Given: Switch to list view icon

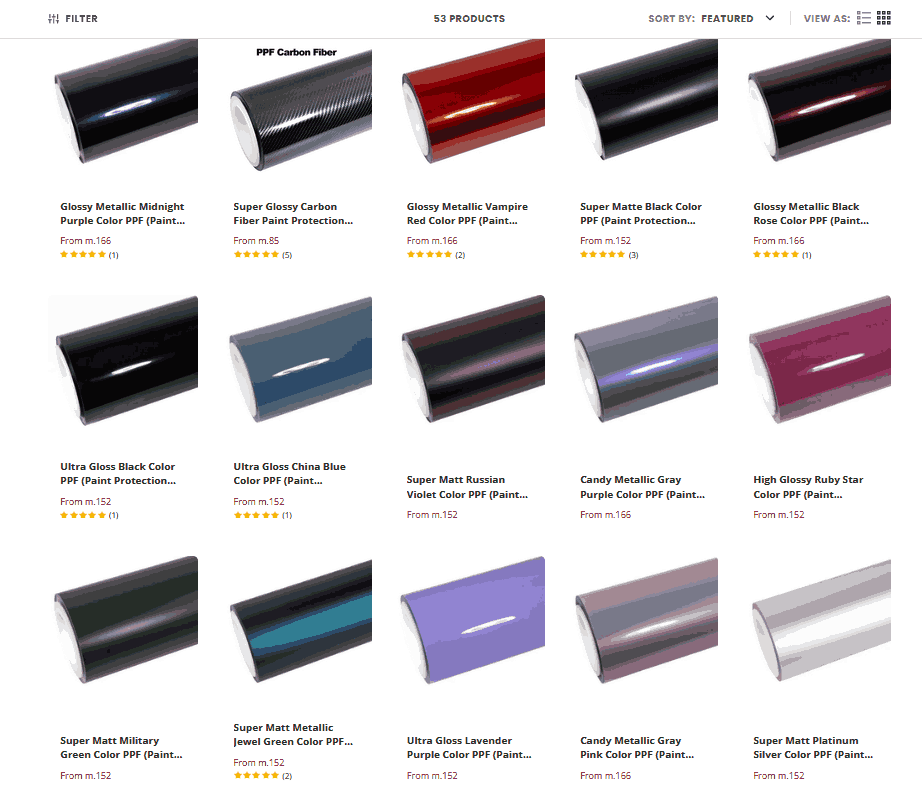Looking at the screenshot, I should (864, 18).
